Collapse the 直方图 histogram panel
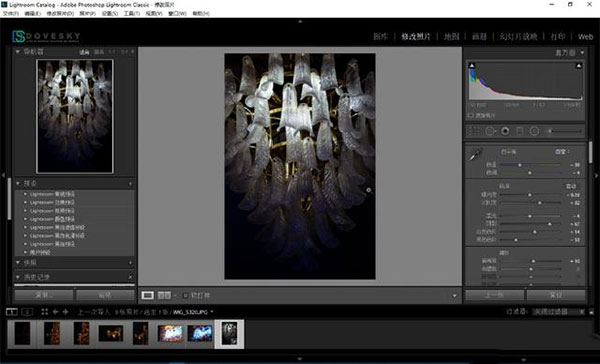Image resolution: width=600 pixels, height=364 pixels. click(x=582, y=53)
